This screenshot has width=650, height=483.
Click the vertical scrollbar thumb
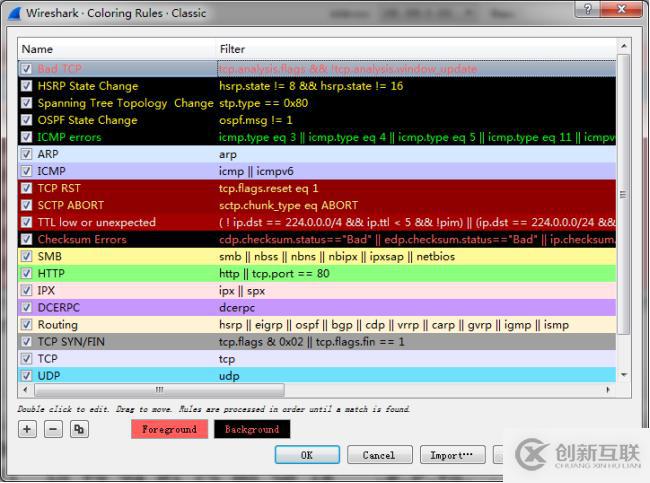(x=624, y=194)
